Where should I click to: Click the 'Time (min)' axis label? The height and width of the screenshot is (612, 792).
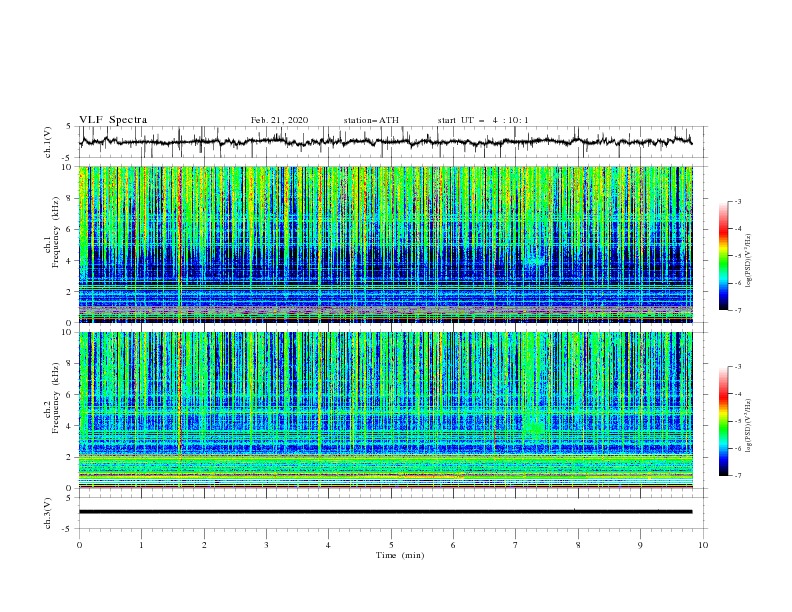pos(400,555)
